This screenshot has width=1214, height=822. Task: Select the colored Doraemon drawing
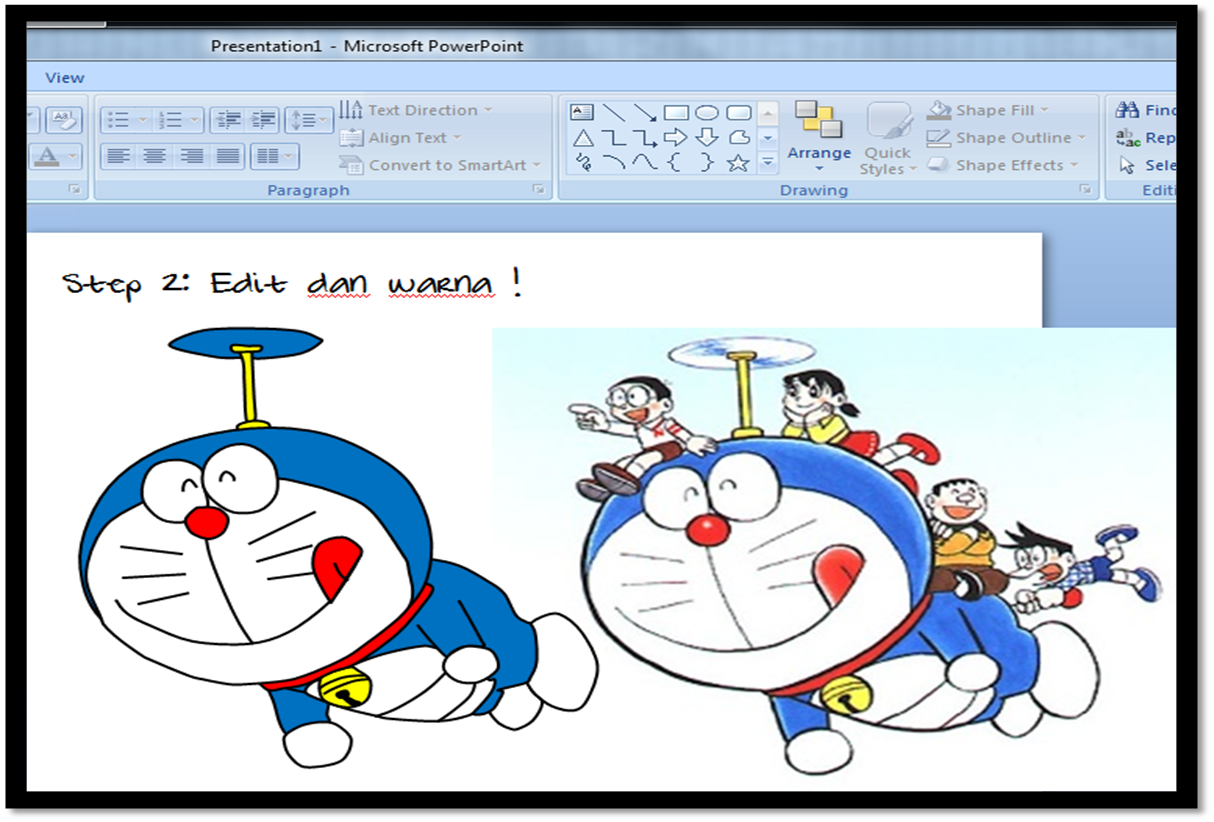[337, 548]
